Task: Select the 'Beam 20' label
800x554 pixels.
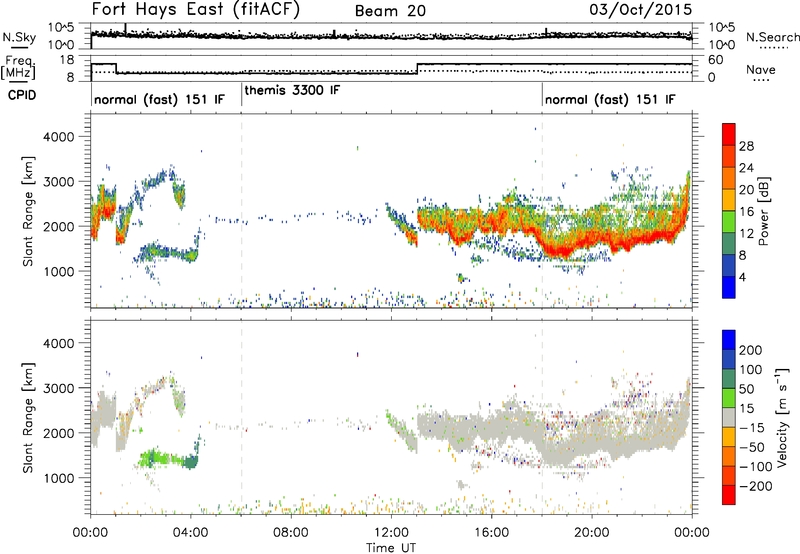Action: coord(390,11)
